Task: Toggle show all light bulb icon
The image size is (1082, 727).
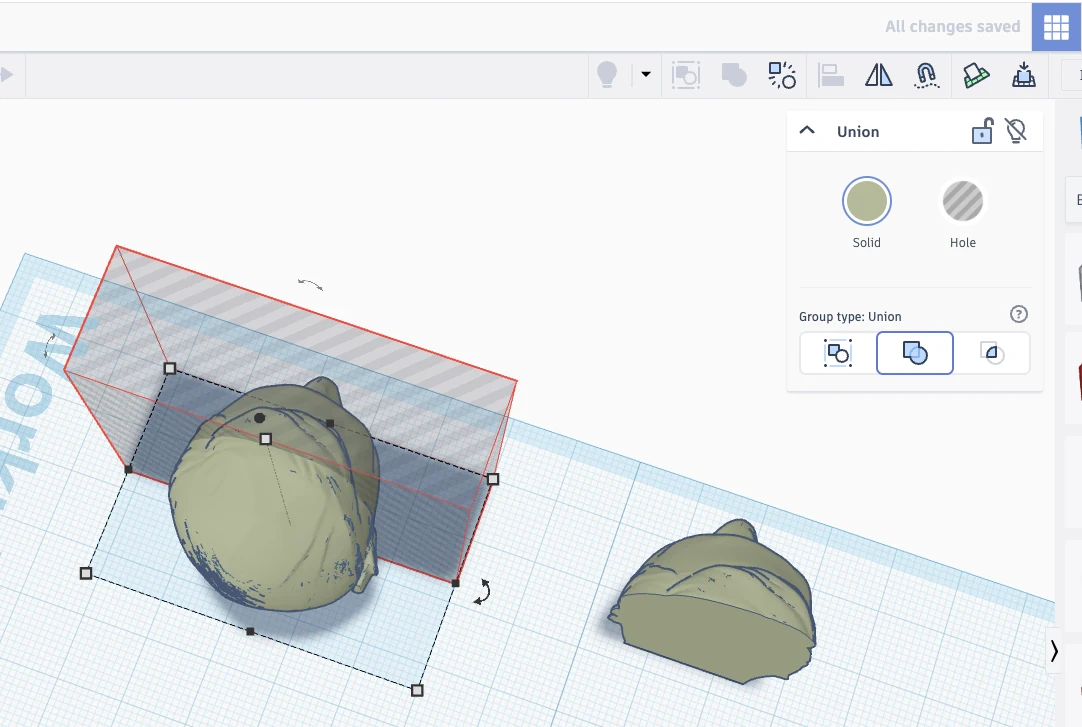Action: click(x=607, y=74)
